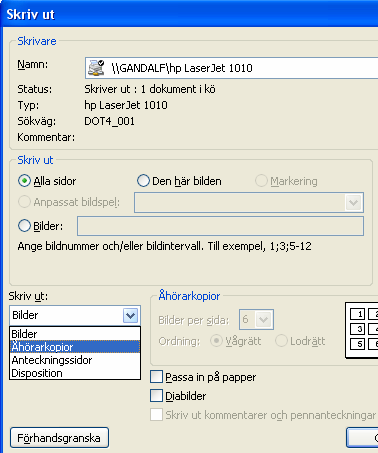This screenshot has height=453, width=378.
Task: Click the hp LaserJet 1010 type value
Action: pyautogui.click(x=126, y=105)
